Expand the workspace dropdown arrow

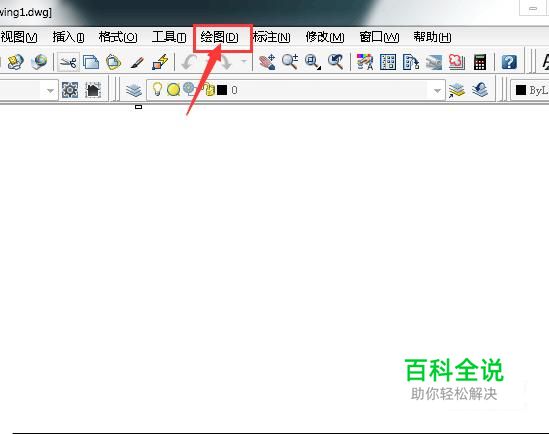[50, 91]
